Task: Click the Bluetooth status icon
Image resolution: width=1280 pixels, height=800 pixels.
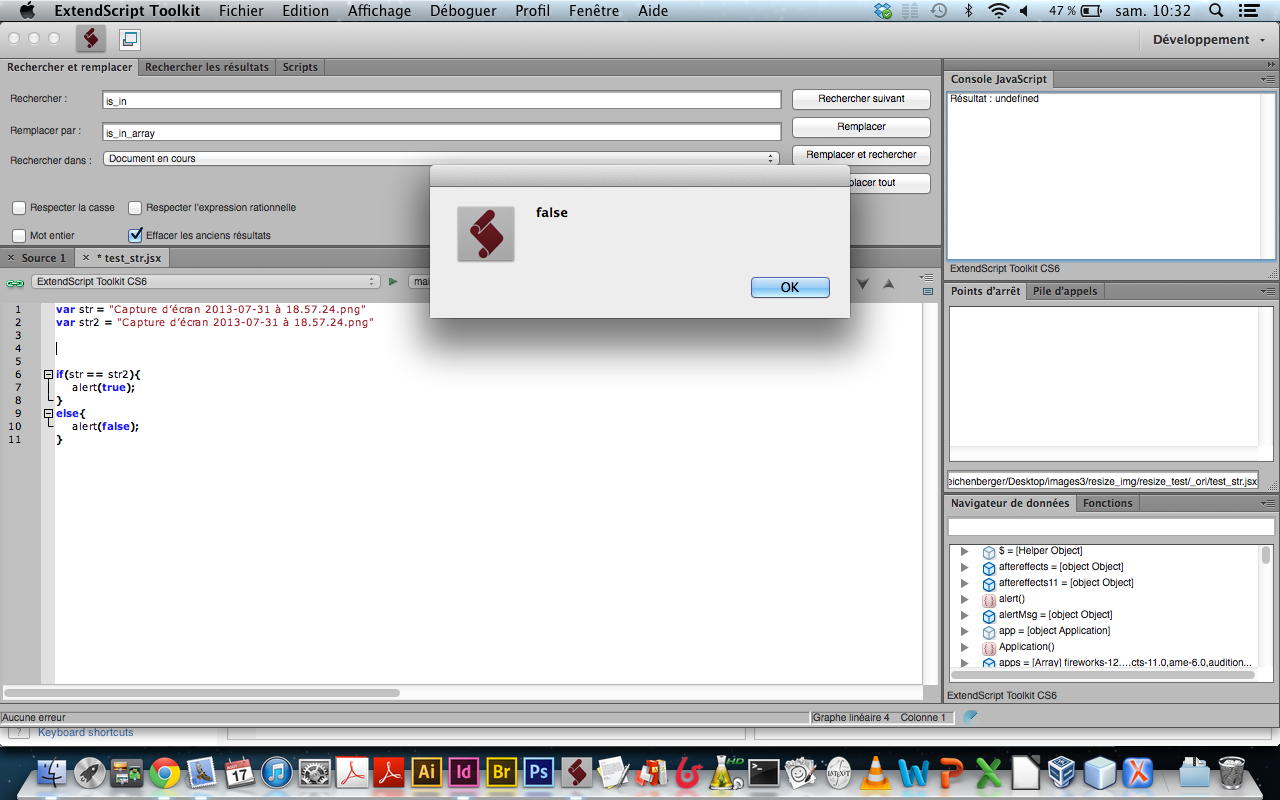Action: coord(968,11)
